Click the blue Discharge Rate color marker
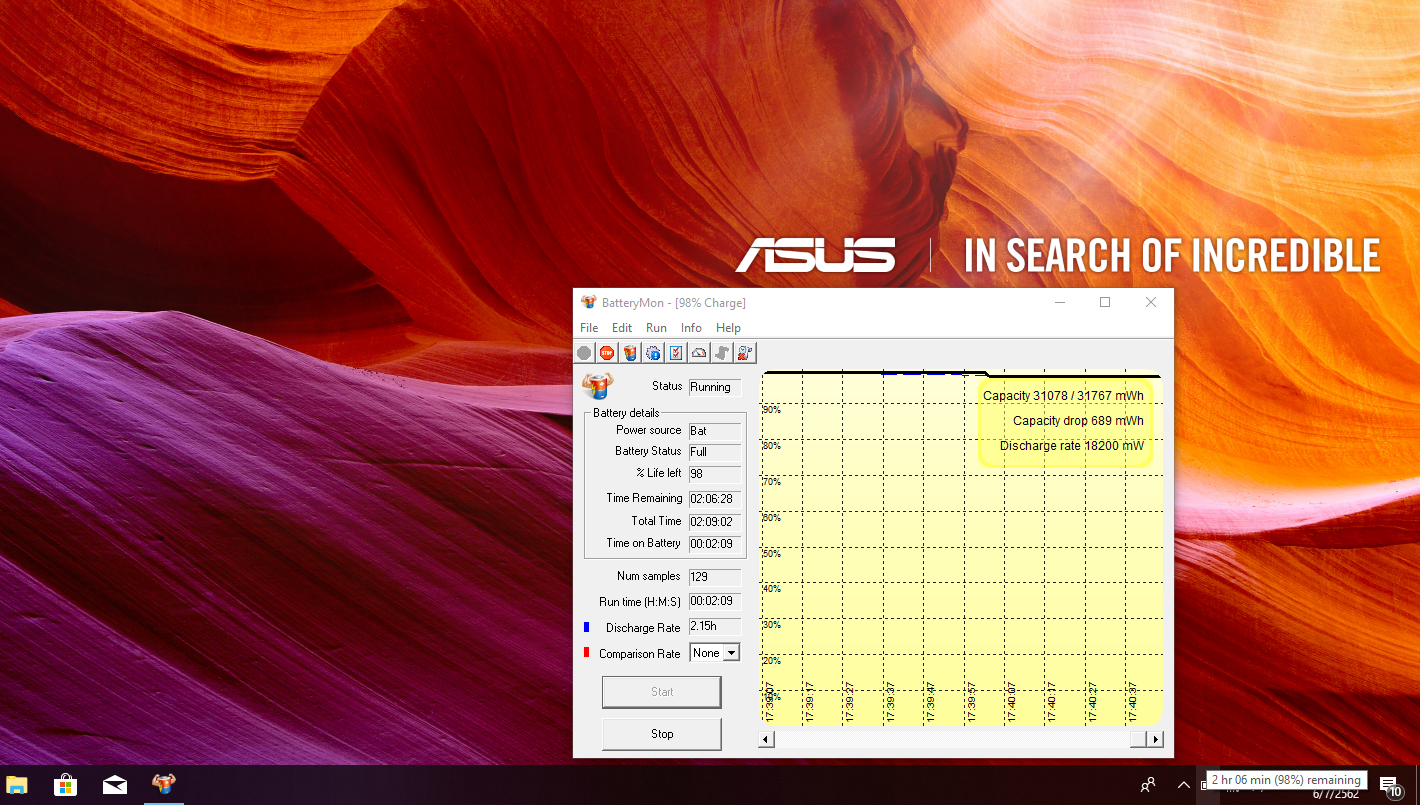 tap(586, 627)
